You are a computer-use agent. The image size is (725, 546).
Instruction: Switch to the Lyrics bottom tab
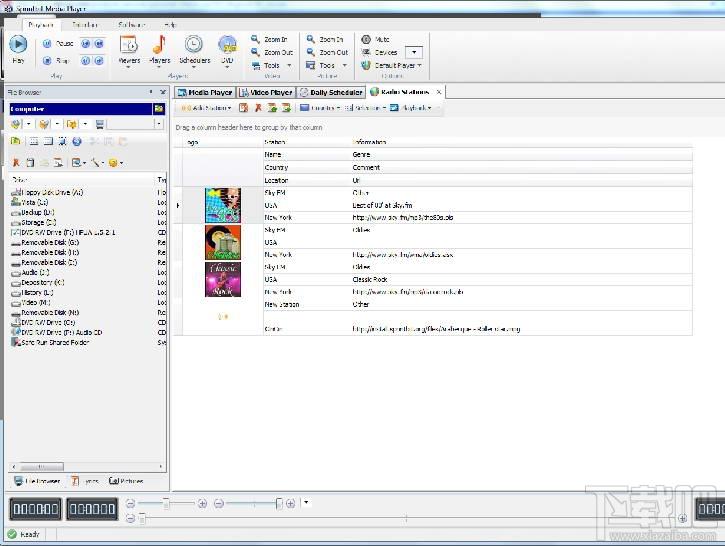tap(85, 481)
